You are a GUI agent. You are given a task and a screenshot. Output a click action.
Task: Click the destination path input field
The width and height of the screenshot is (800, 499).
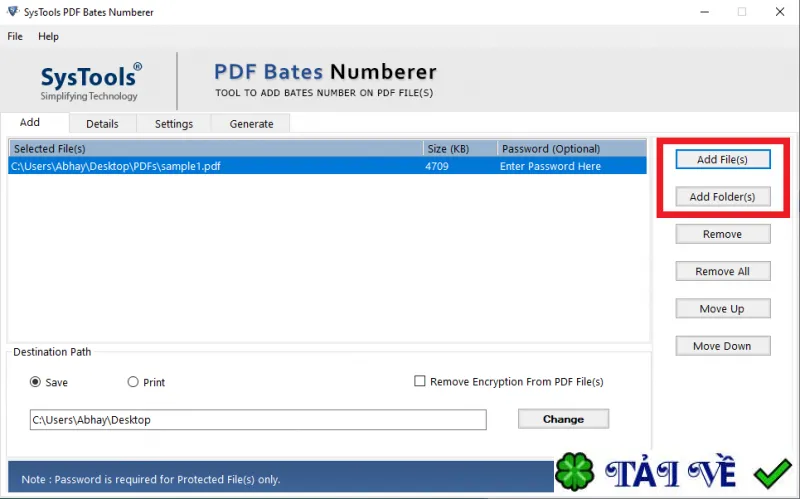(258, 419)
